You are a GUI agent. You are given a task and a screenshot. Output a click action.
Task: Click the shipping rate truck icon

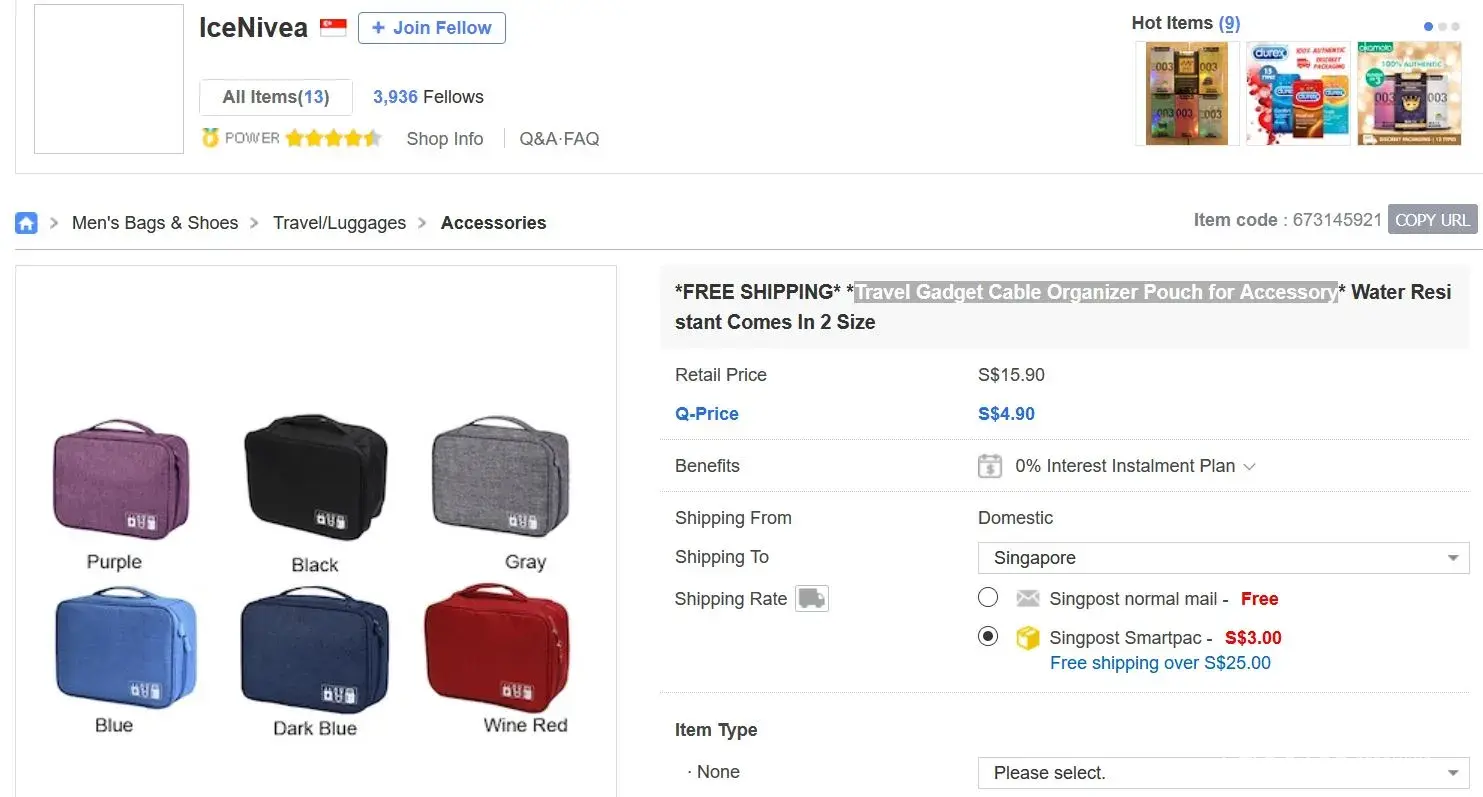[811, 599]
